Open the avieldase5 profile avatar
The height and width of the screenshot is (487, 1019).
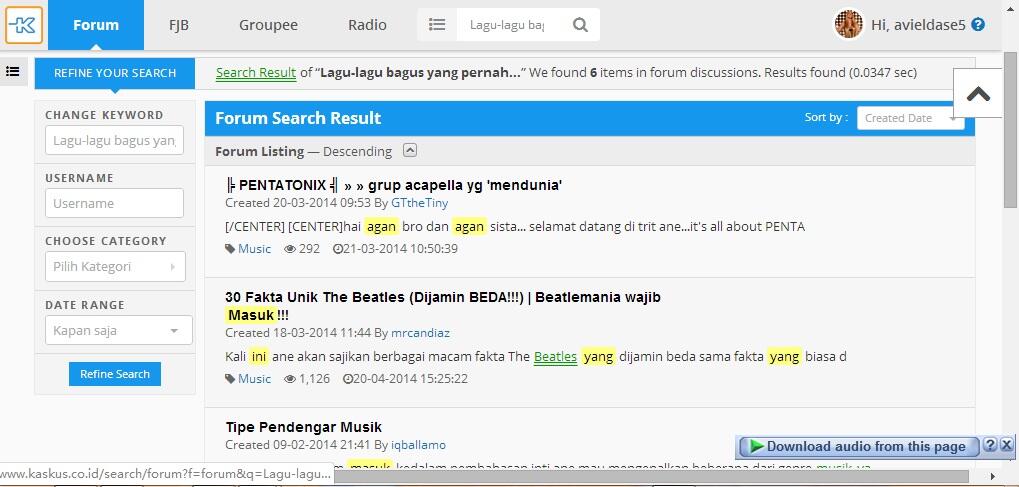(848, 25)
